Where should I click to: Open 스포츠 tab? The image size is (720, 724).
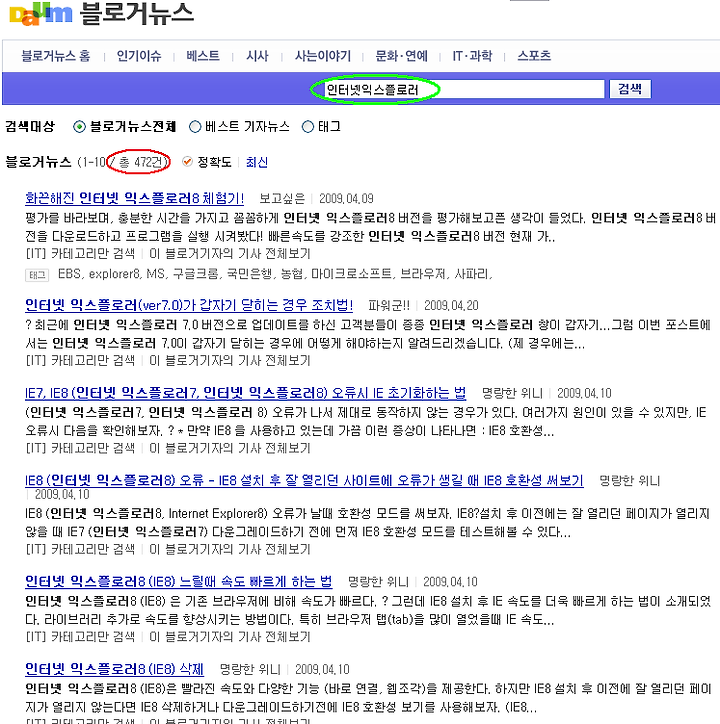[534, 56]
